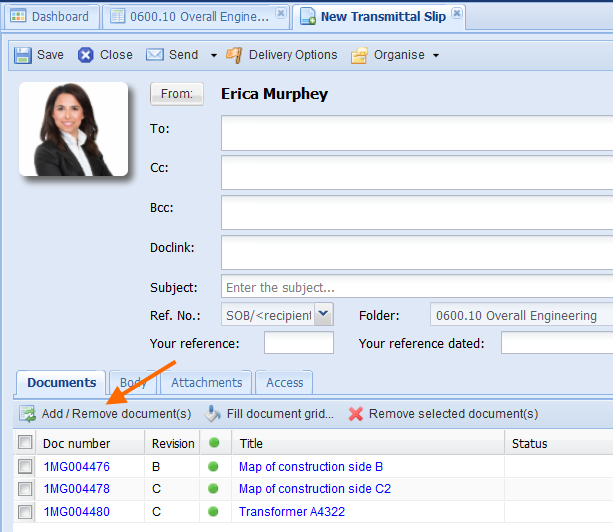Click the New Transmittal Slip tab icon
The width and height of the screenshot is (613, 532).
point(308,16)
